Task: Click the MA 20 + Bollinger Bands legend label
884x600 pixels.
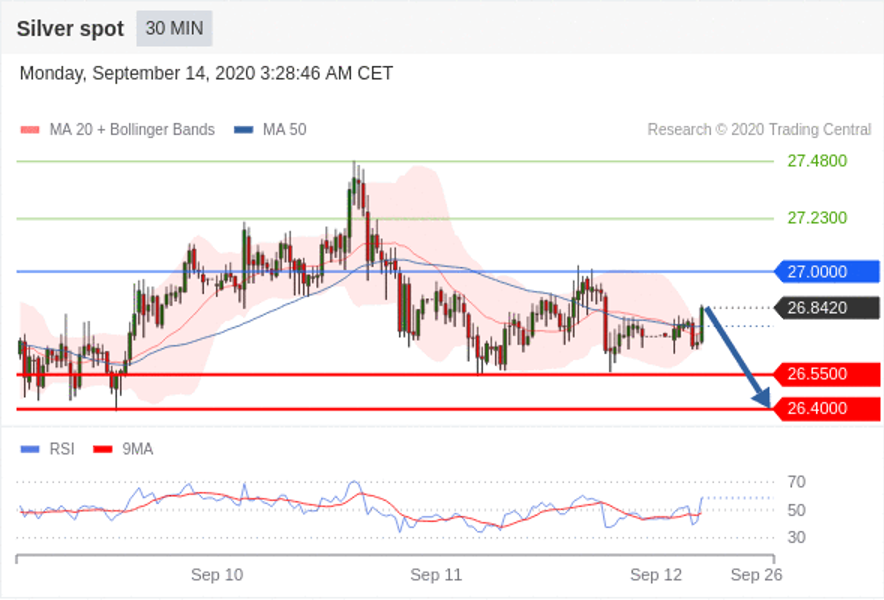Action: click(132, 130)
